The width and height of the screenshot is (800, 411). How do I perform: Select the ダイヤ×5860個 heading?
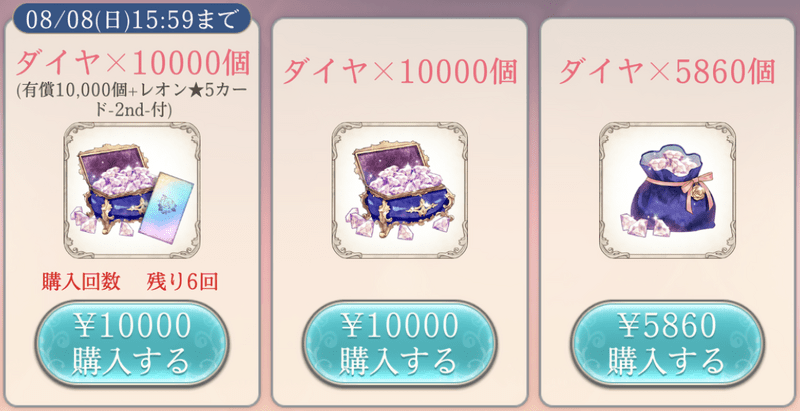pyautogui.click(x=667, y=71)
